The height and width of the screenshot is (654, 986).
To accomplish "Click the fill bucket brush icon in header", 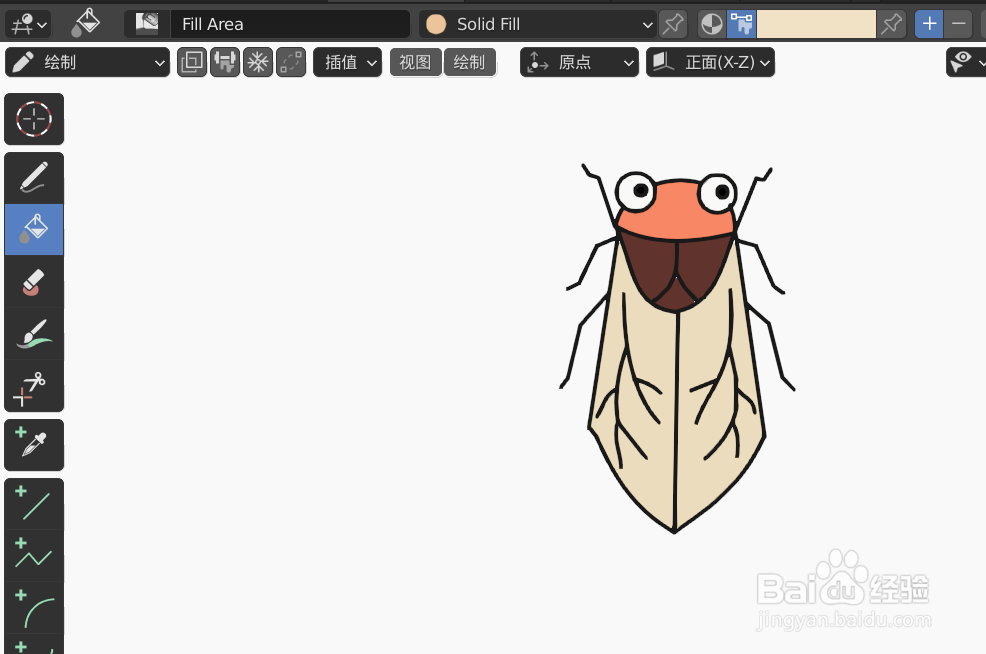I will coord(86,24).
